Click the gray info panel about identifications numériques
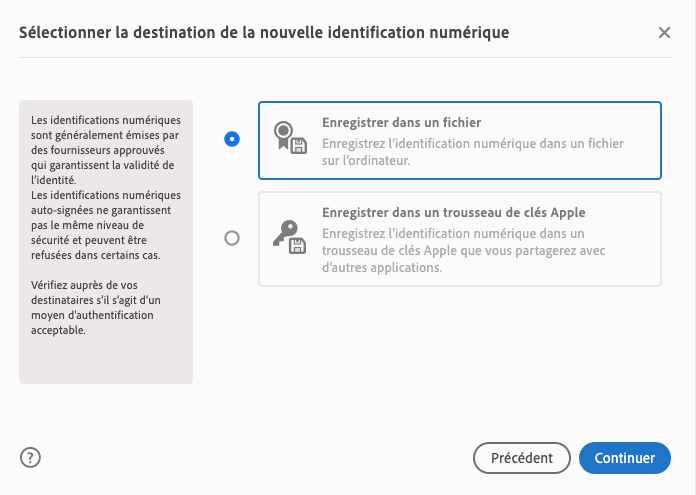The image size is (696, 495). 105,360
